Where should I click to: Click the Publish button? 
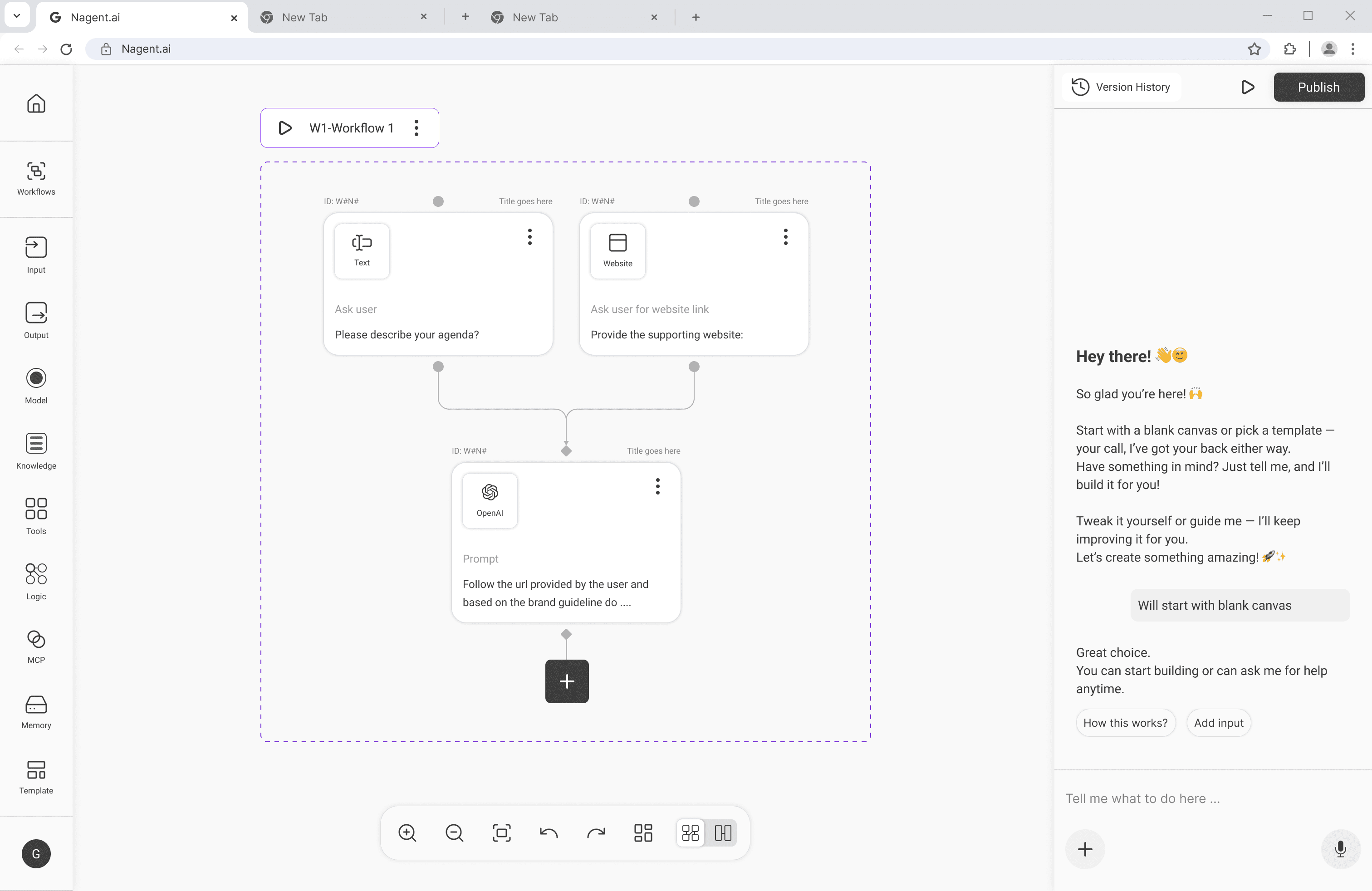[1318, 87]
